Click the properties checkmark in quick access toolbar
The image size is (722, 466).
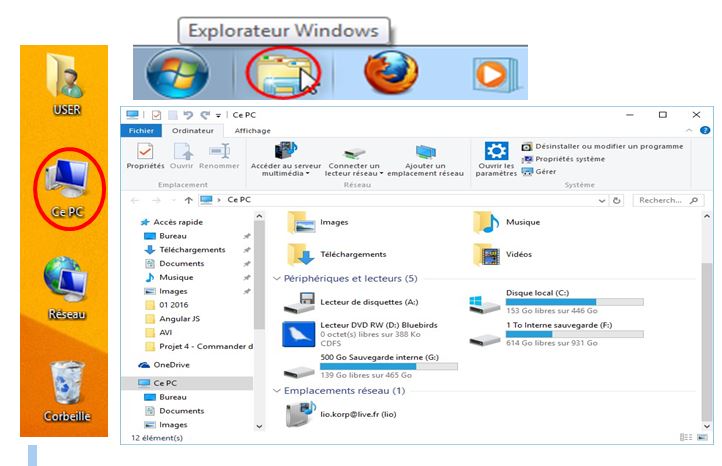[157, 115]
